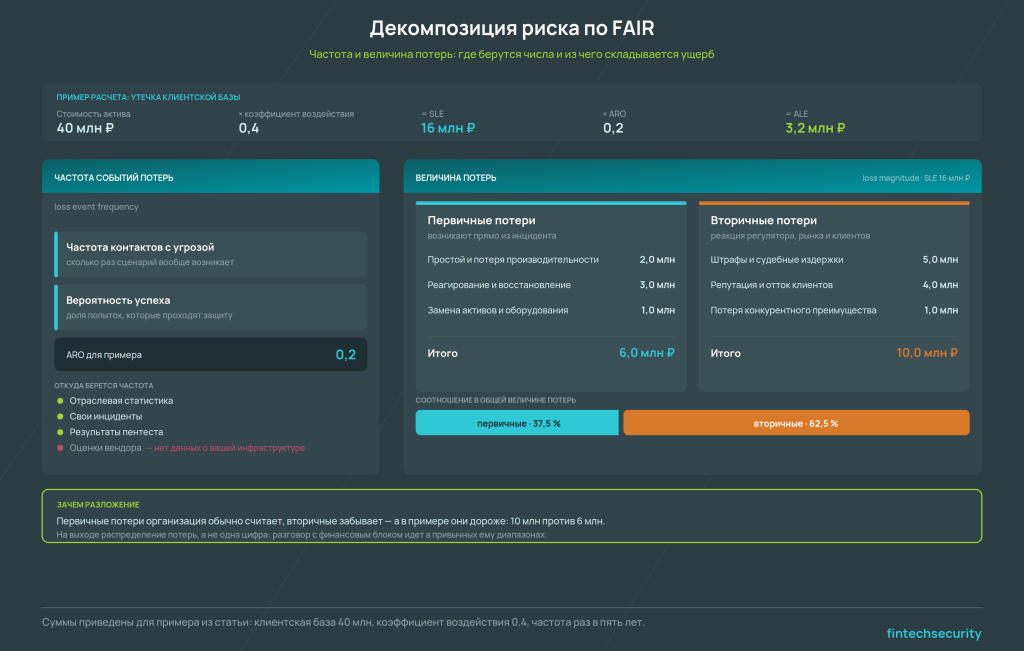
Task: Select the "Результаты пентеста" list item
Action: click(x=116, y=432)
